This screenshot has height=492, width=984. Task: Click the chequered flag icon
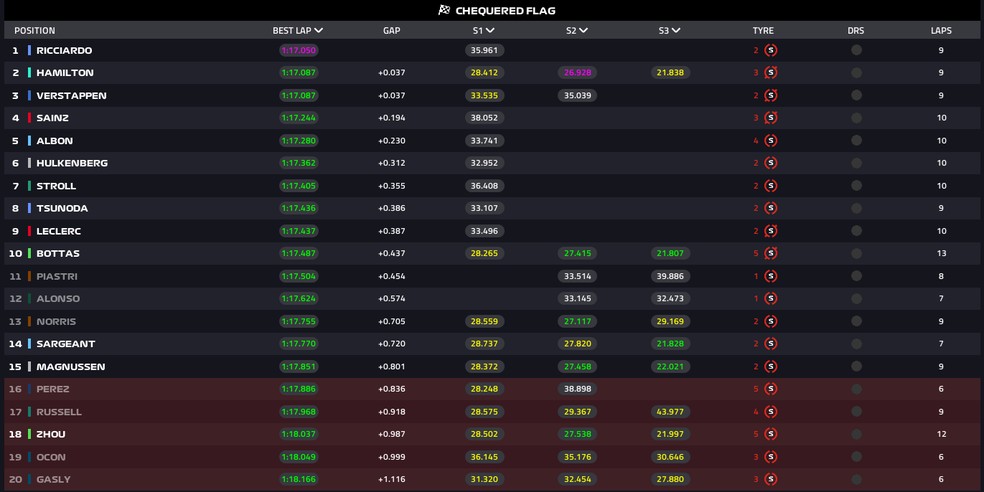(x=444, y=10)
